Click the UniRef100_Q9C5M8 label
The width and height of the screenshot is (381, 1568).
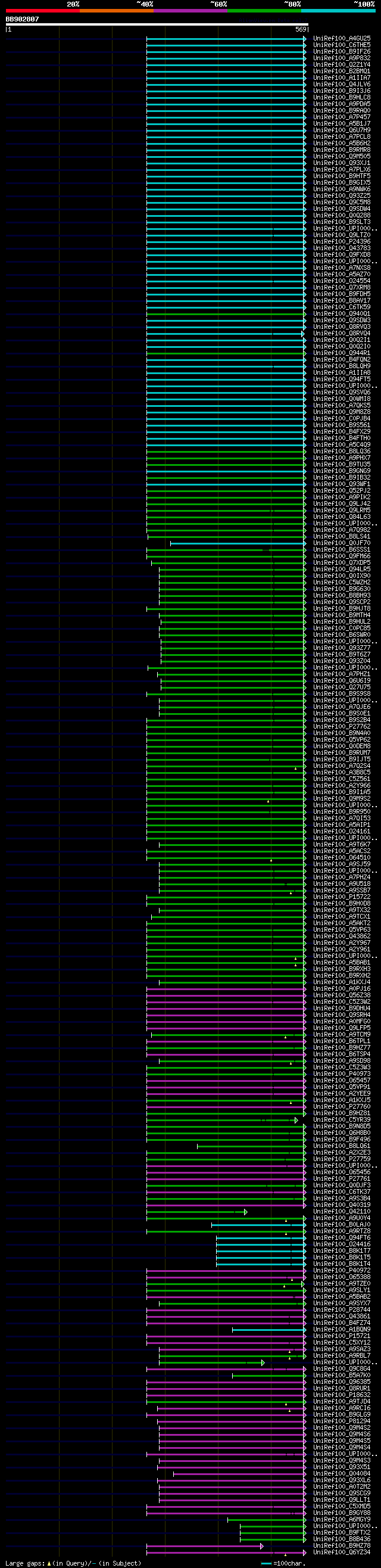pyautogui.click(x=342, y=202)
